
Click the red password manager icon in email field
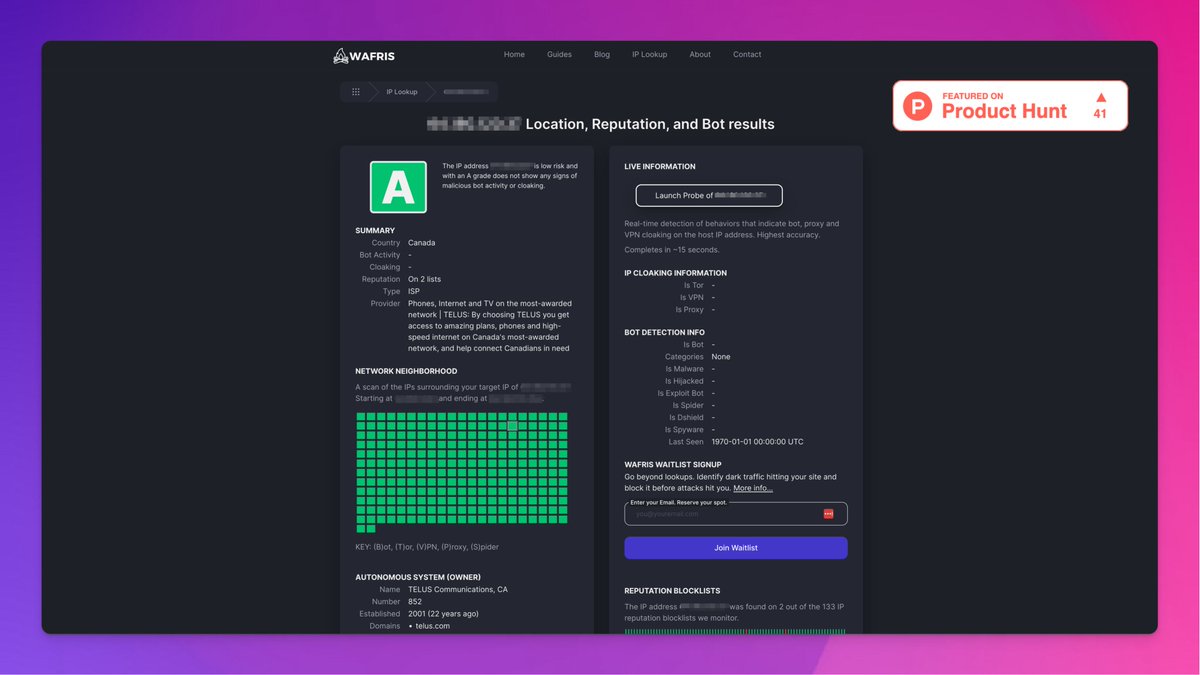point(828,514)
